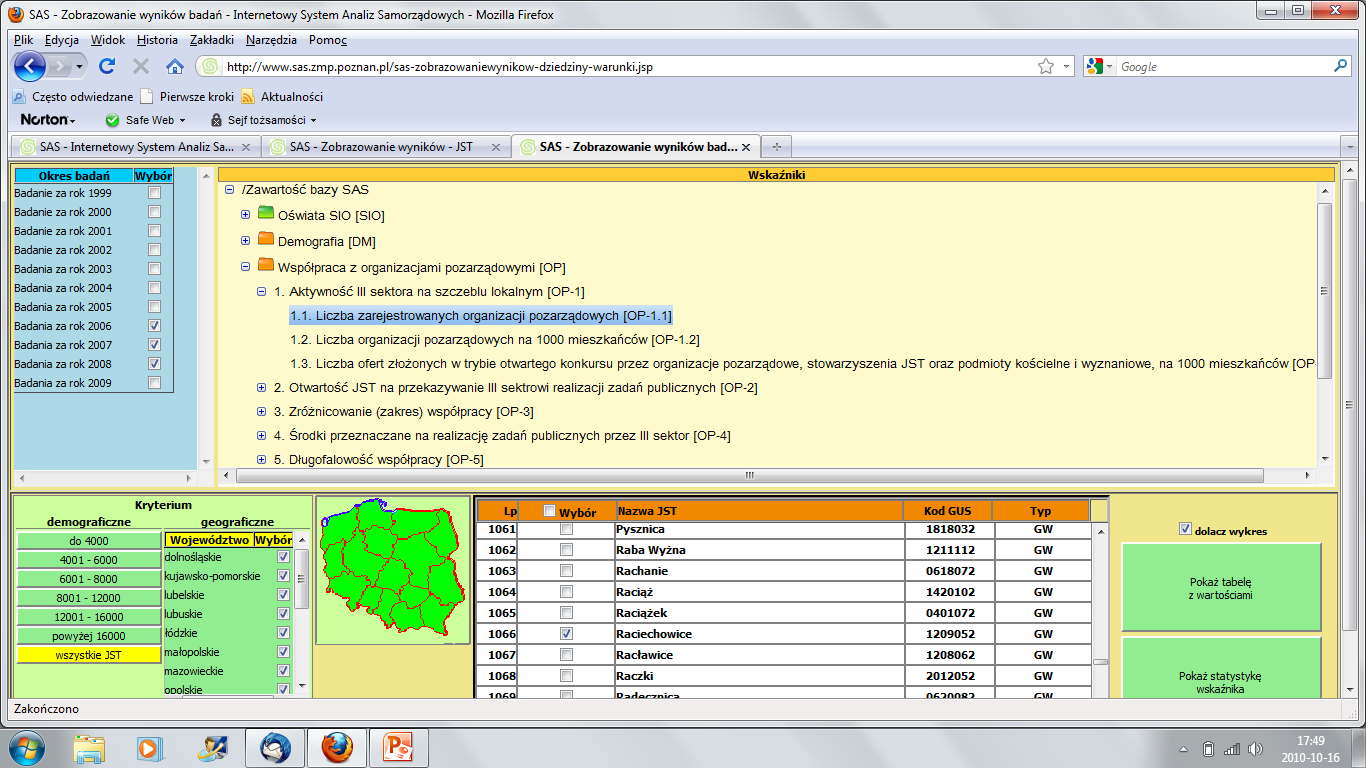Open the Plik menu
Screen dimensions: 1366x768
click(x=24, y=40)
